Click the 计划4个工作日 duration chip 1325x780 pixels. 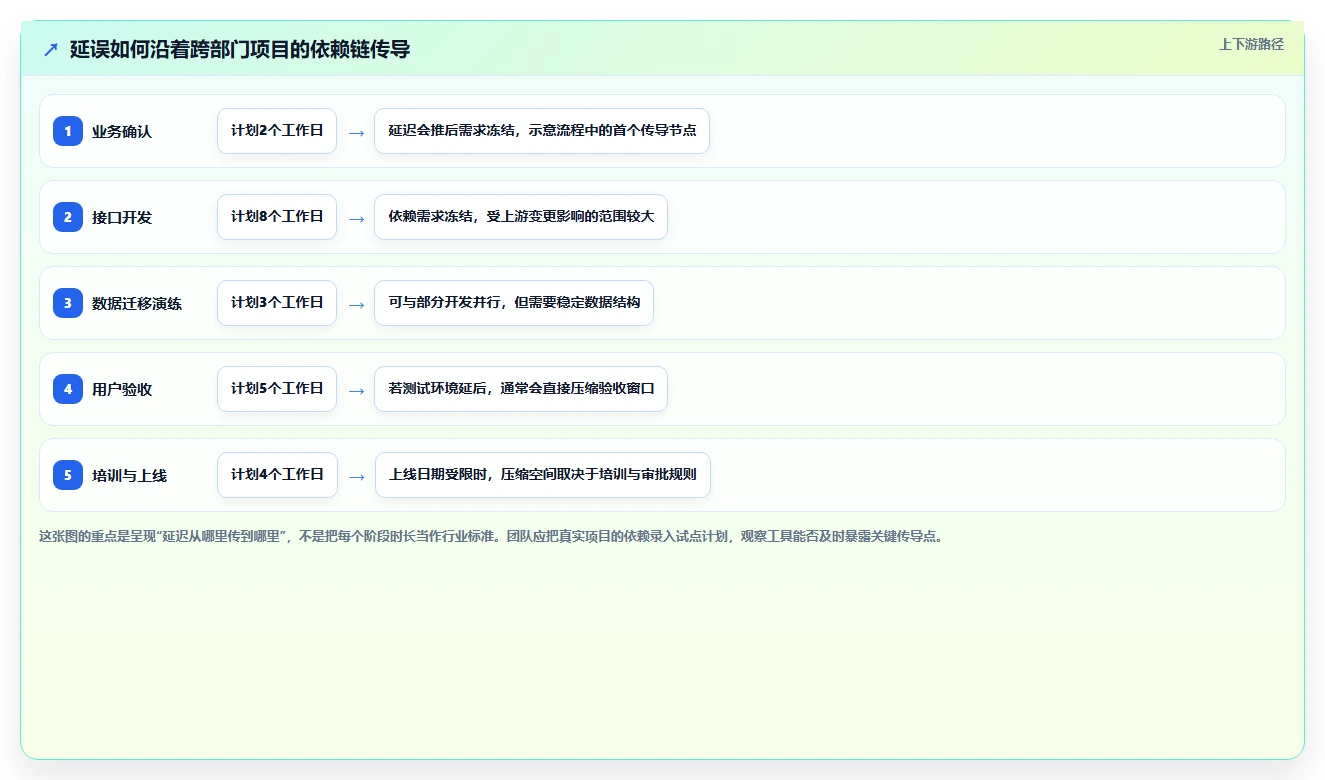pyautogui.click(x=277, y=475)
